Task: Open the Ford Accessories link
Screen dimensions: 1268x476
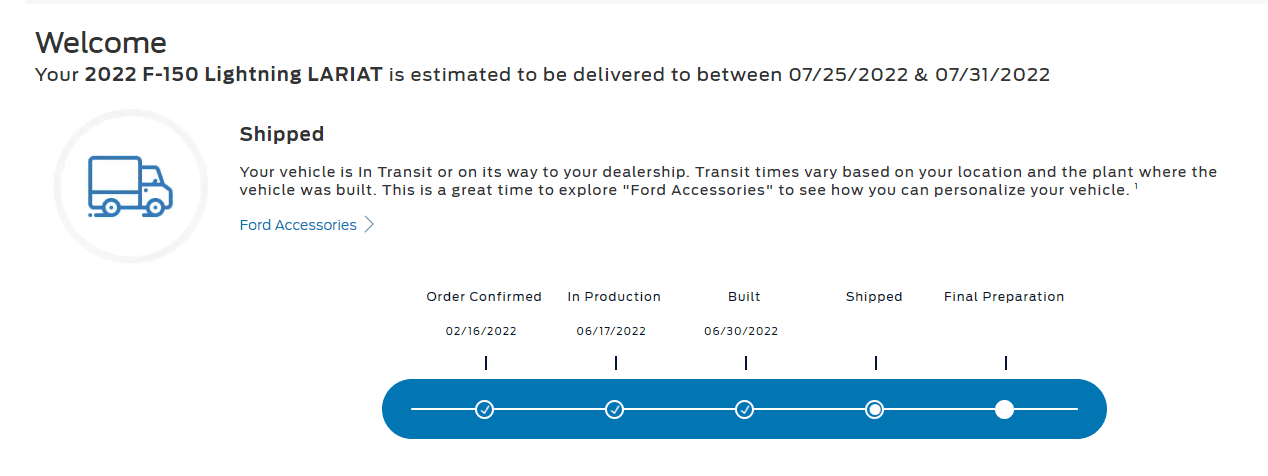Action: tap(298, 225)
